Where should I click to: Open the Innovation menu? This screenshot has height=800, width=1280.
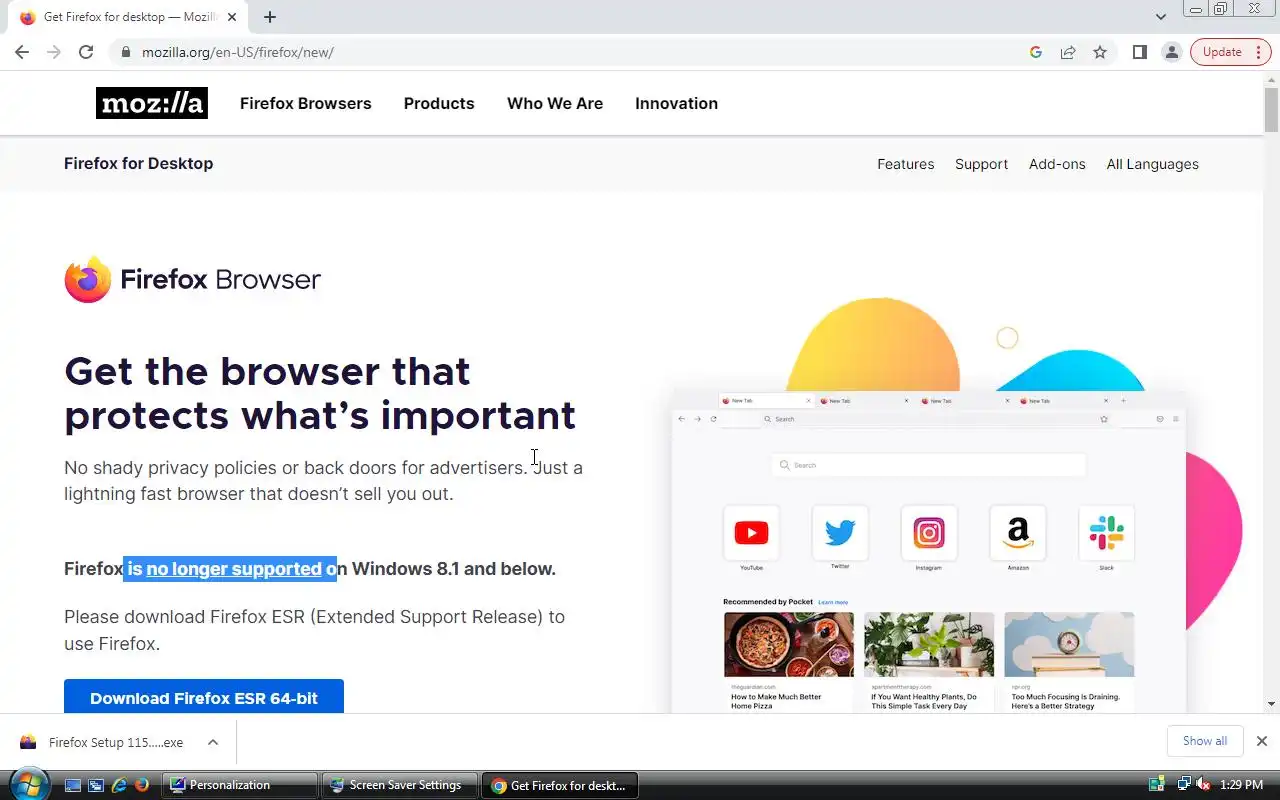pos(676,103)
